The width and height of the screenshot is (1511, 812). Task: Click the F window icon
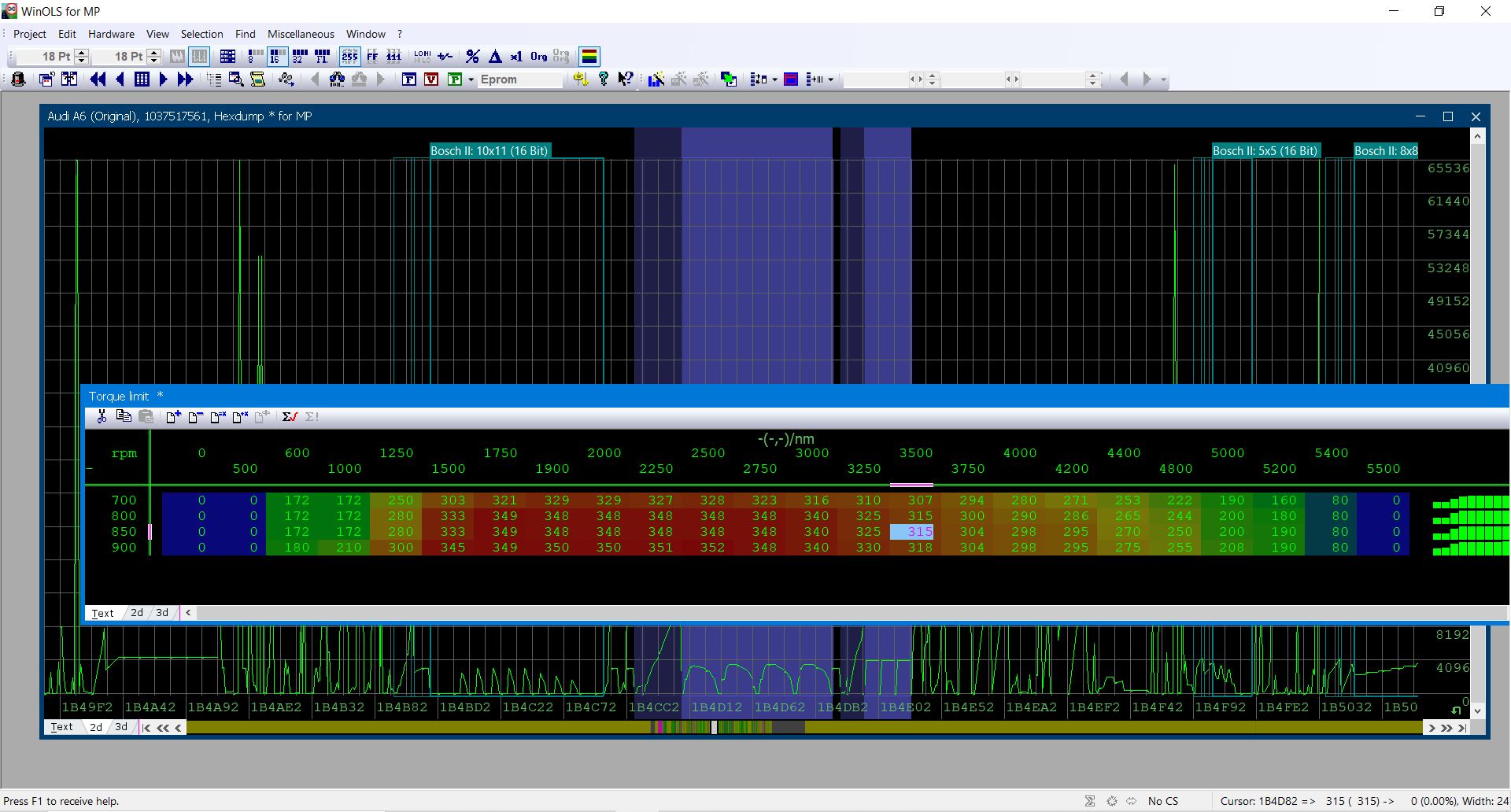409,79
